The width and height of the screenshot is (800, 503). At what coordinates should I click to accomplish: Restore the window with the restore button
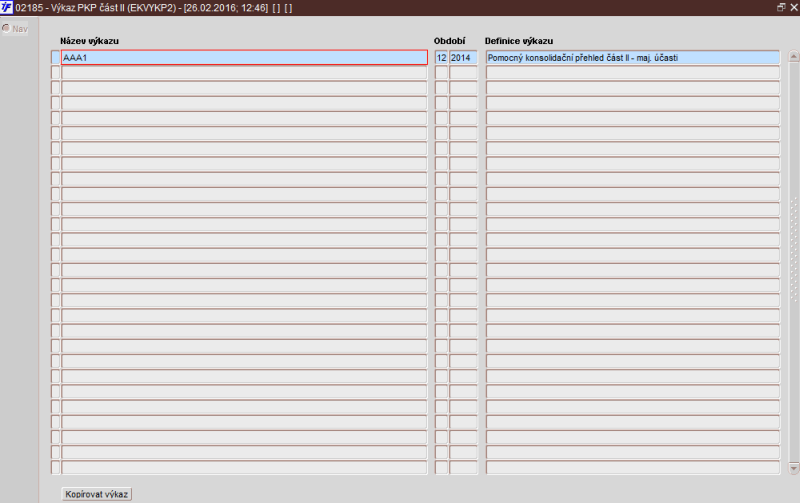[x=781, y=7]
